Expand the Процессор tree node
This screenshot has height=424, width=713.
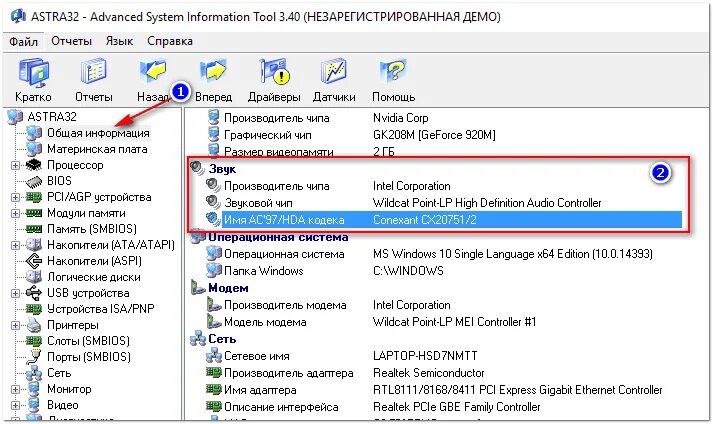15,166
